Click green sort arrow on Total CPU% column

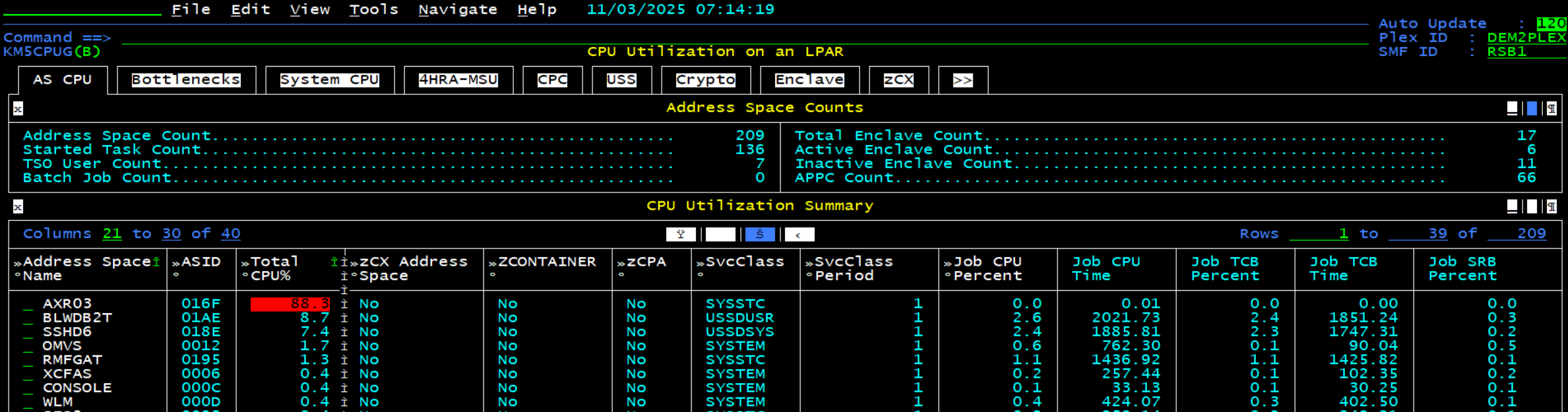[x=334, y=262]
